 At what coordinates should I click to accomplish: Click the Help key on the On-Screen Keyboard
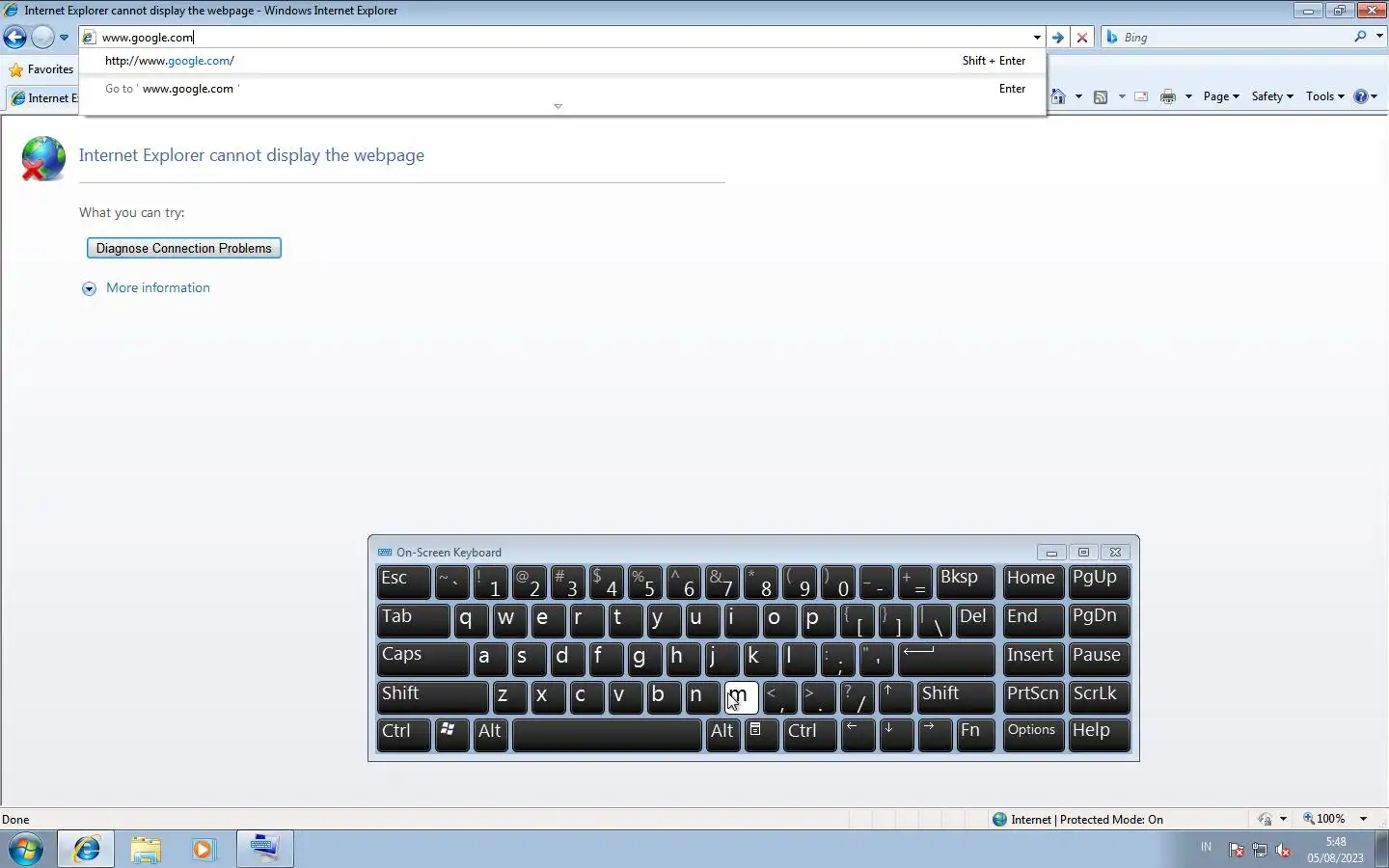(x=1099, y=735)
